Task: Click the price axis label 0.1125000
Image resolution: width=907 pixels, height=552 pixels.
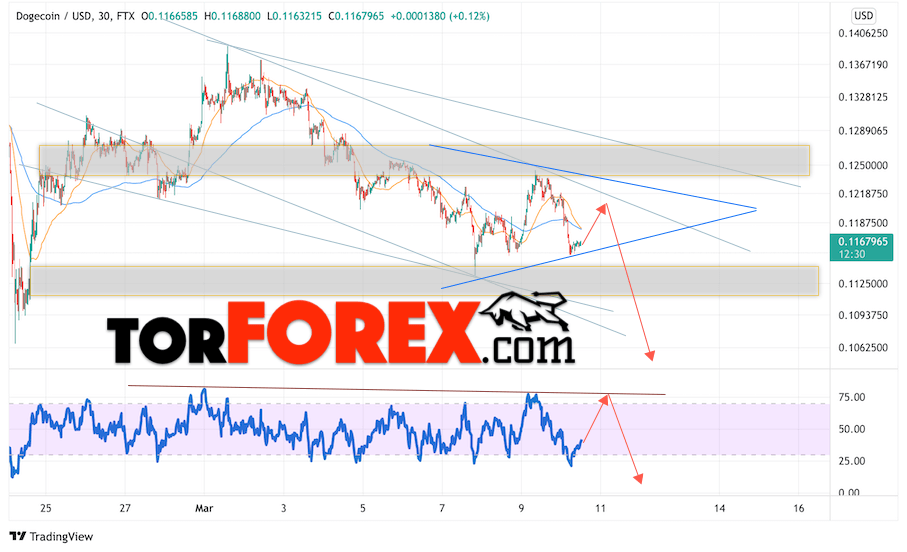Action: click(x=863, y=284)
